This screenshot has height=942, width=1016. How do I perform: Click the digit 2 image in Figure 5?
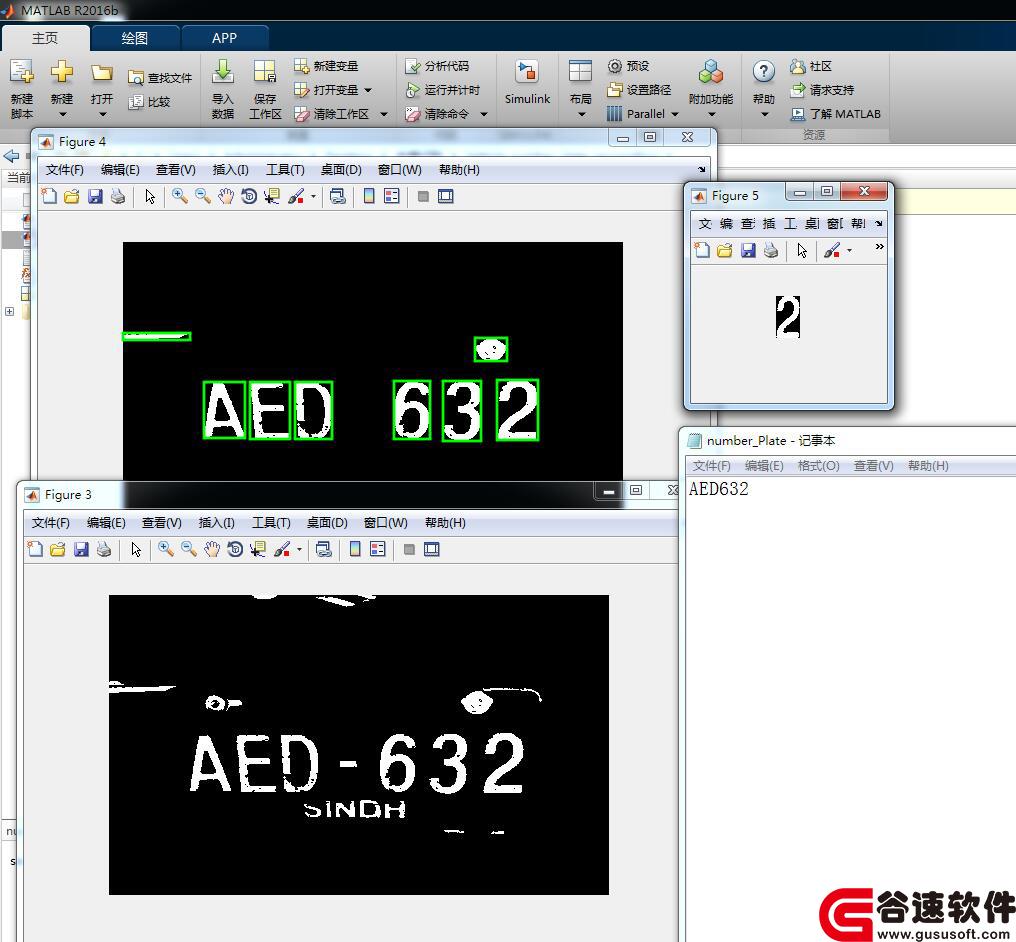pyautogui.click(x=788, y=317)
